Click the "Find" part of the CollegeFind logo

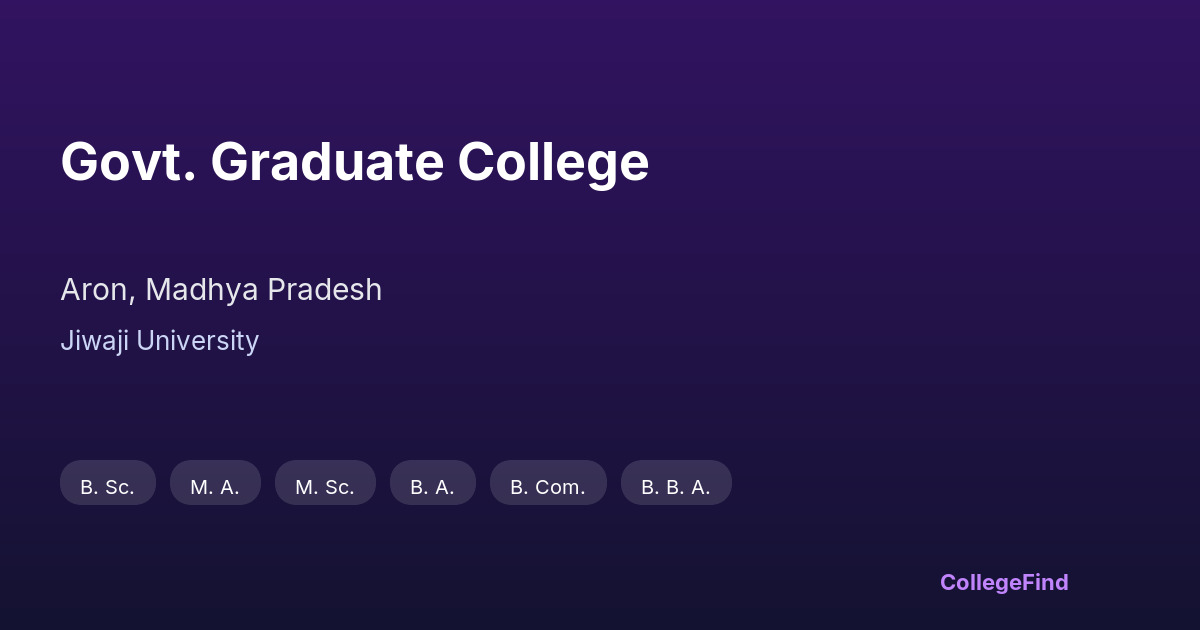pyautogui.click(x=1045, y=582)
